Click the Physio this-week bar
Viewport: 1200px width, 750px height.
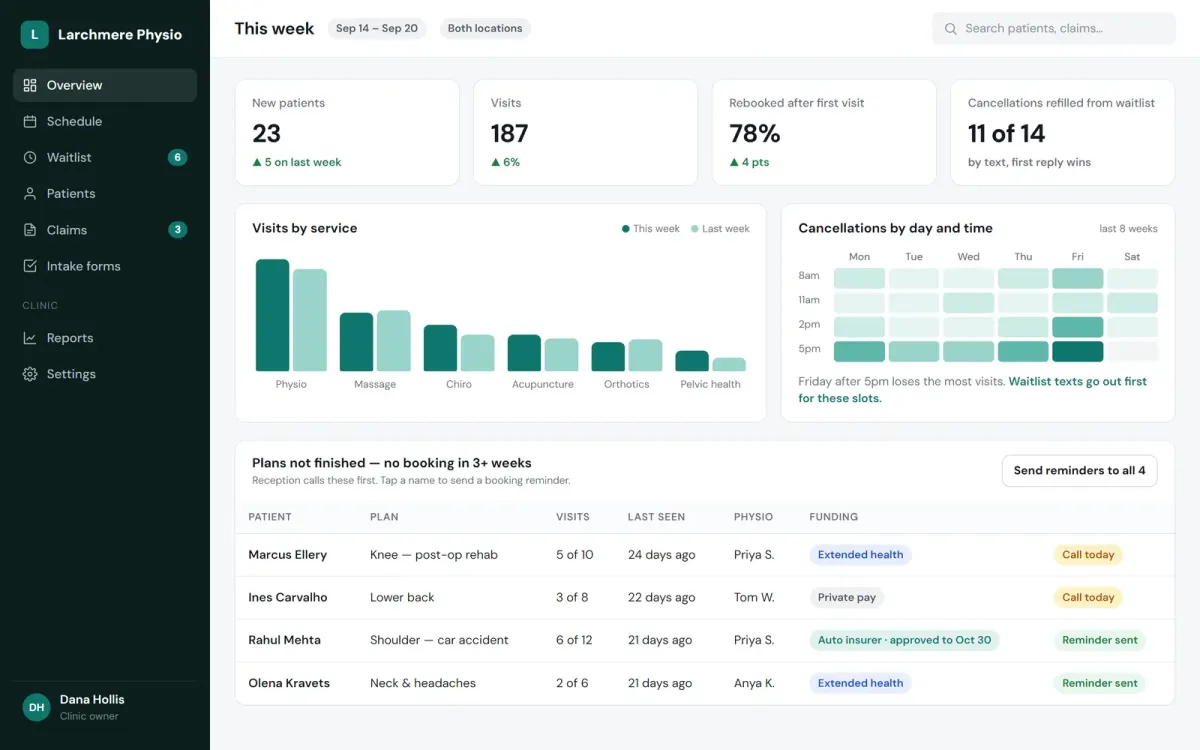tap(272, 315)
